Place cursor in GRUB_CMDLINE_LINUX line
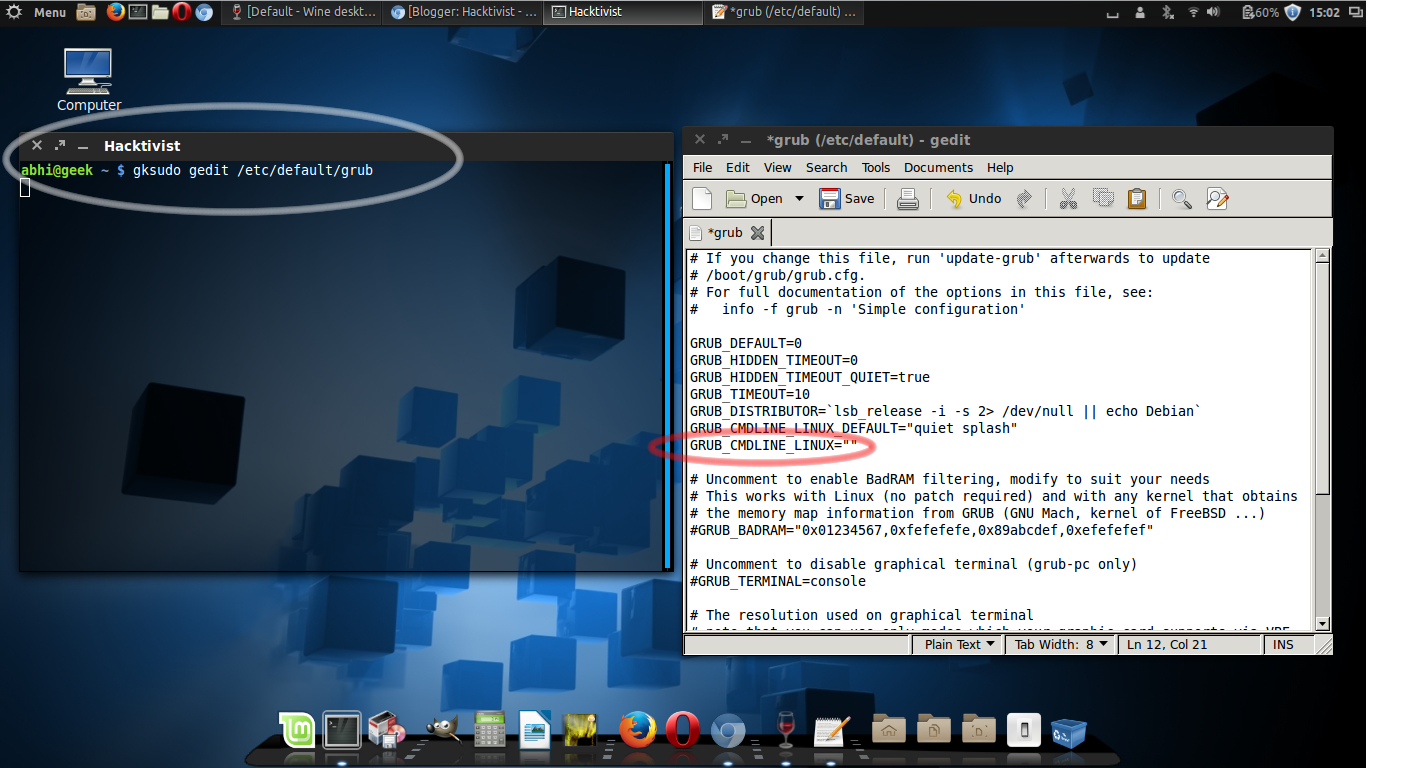Viewport: 1408px width, 768px height. click(x=774, y=445)
